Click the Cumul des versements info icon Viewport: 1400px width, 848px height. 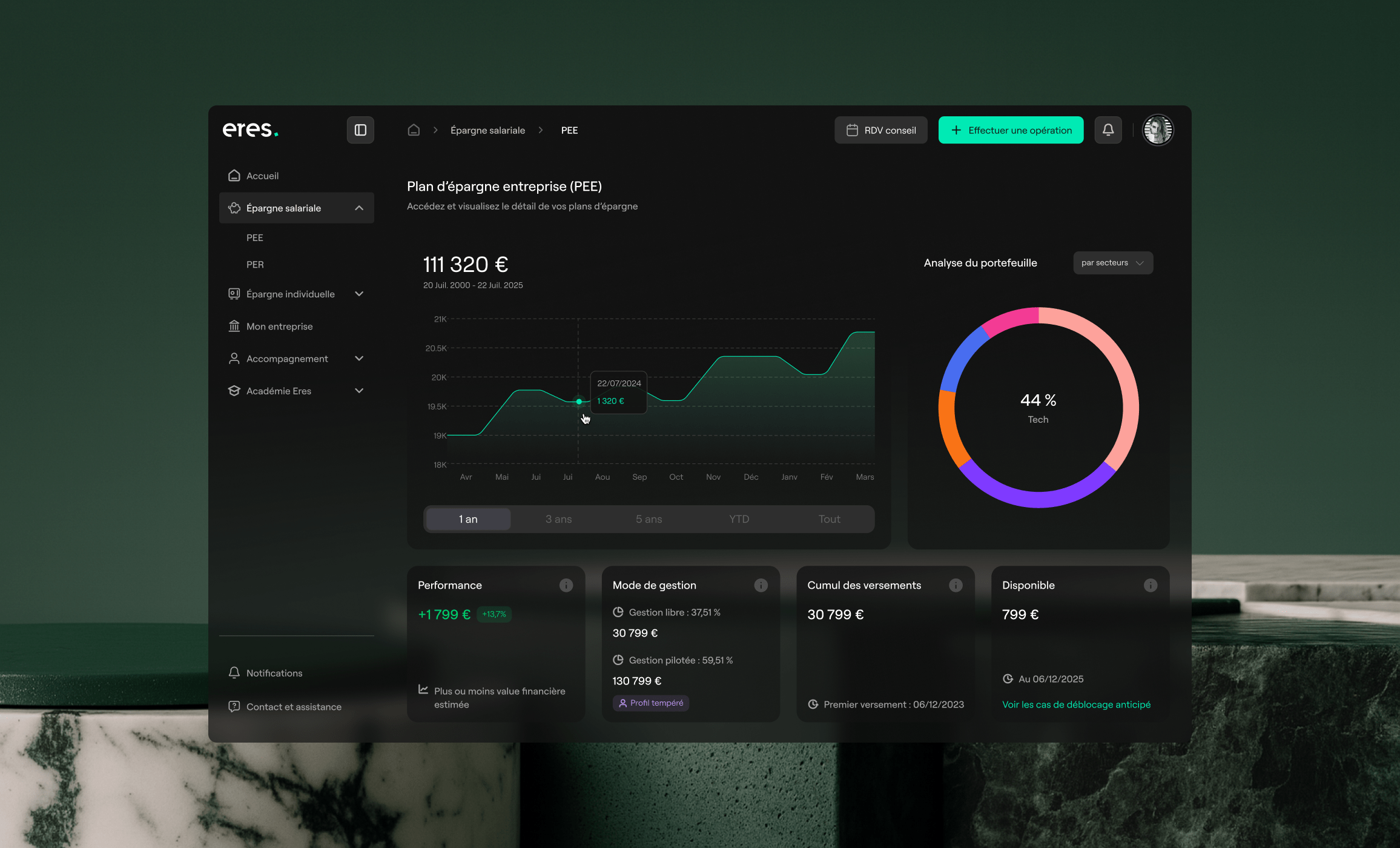click(x=956, y=585)
